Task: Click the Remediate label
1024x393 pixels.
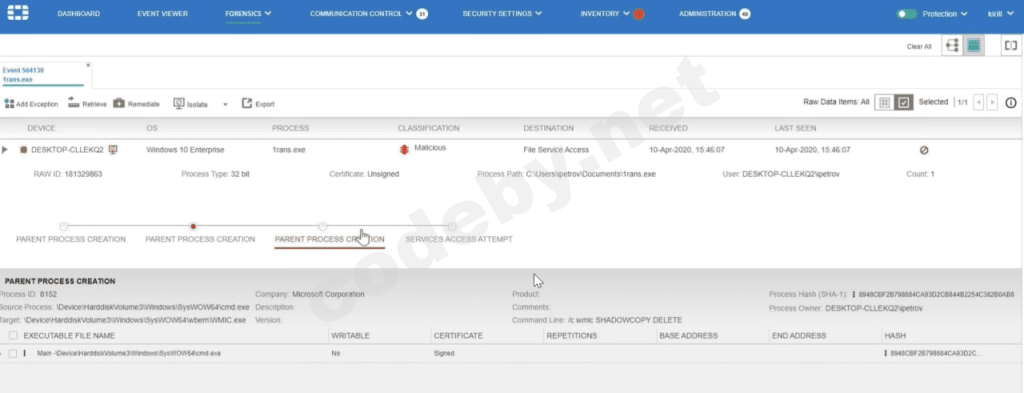Action: pos(144,104)
